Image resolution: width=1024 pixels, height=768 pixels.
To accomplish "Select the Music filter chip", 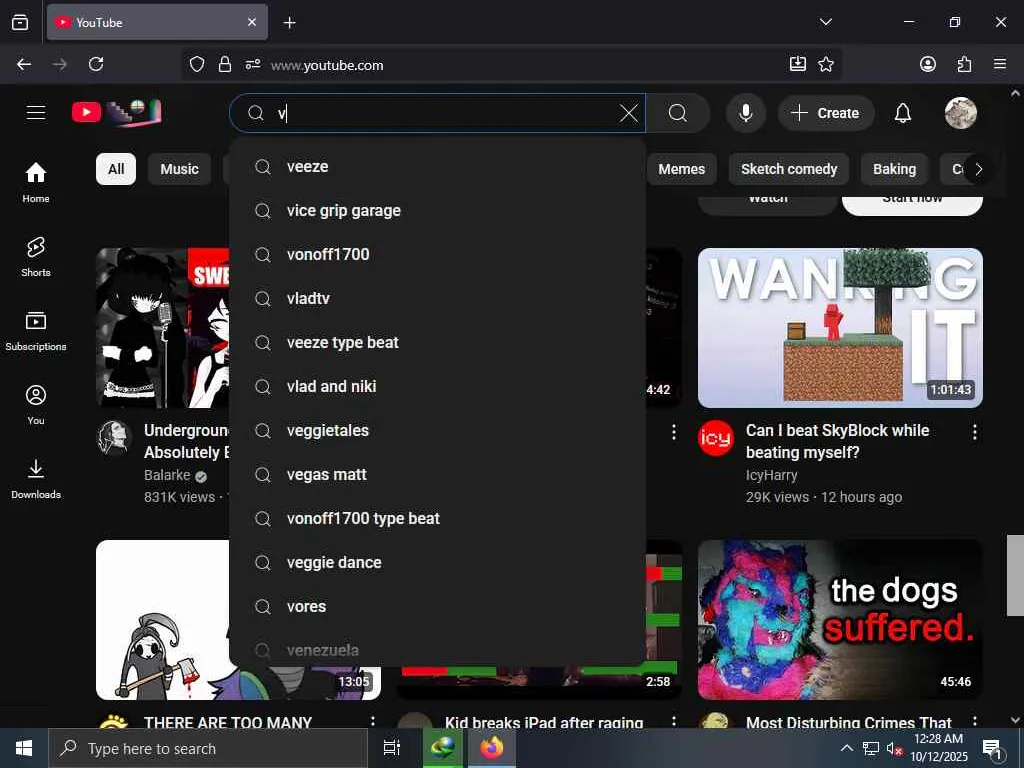I will [180, 169].
